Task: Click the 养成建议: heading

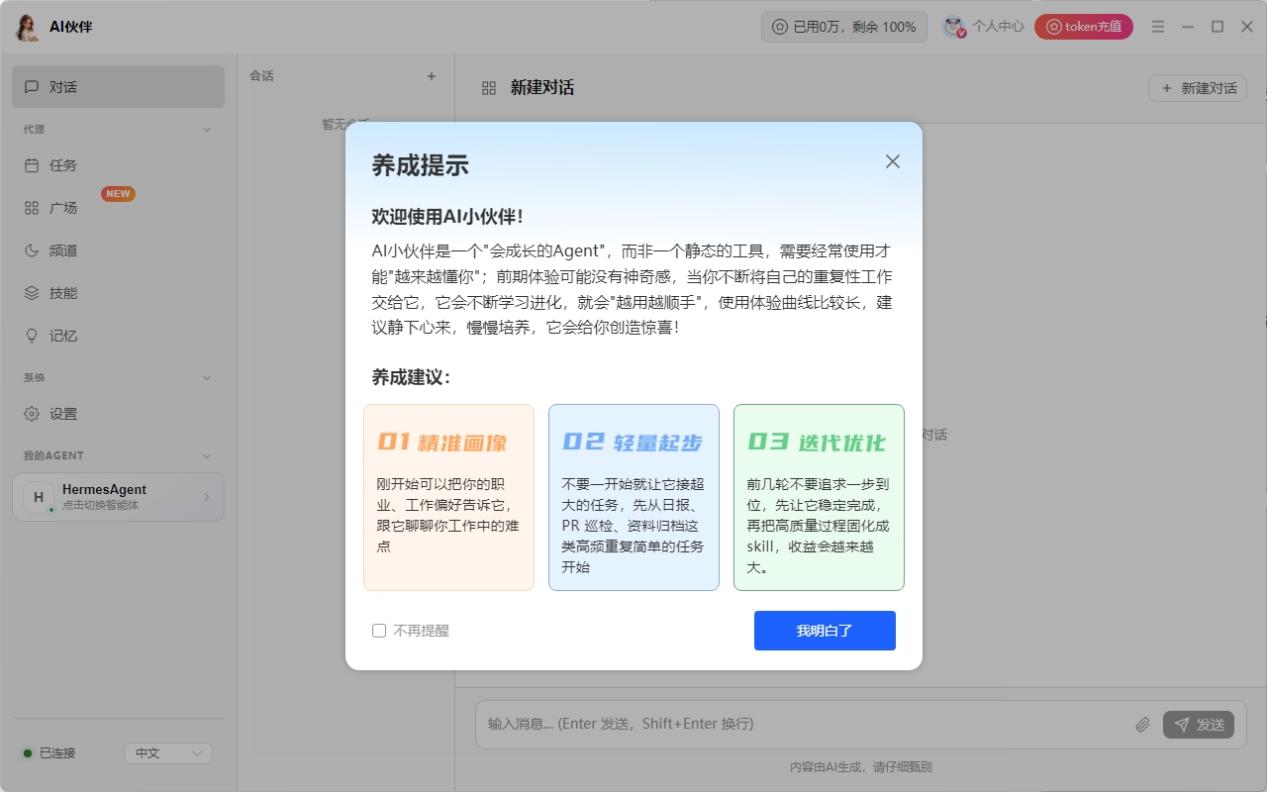Action: click(411, 377)
